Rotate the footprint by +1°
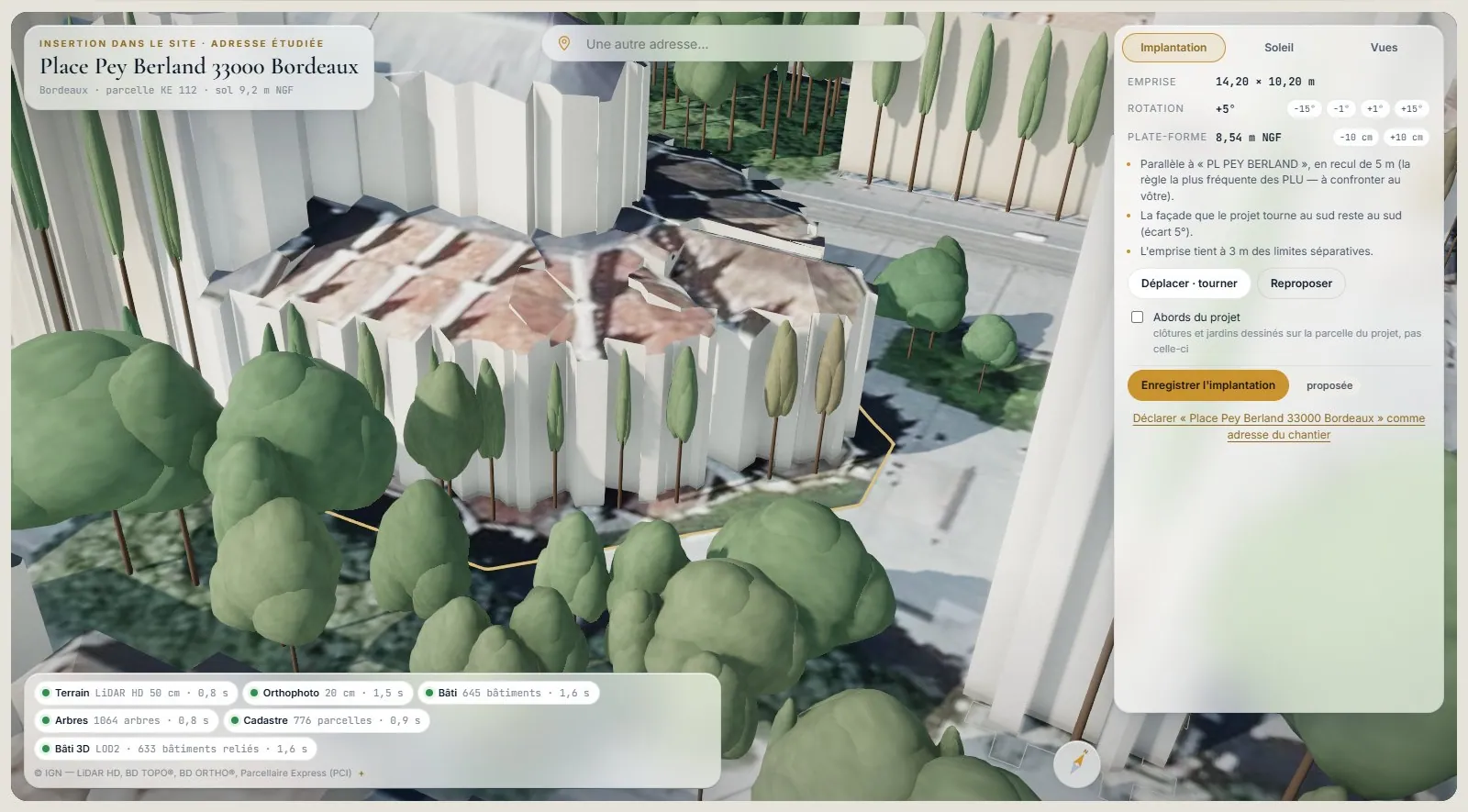The height and width of the screenshot is (812, 1468). pyautogui.click(x=1374, y=109)
